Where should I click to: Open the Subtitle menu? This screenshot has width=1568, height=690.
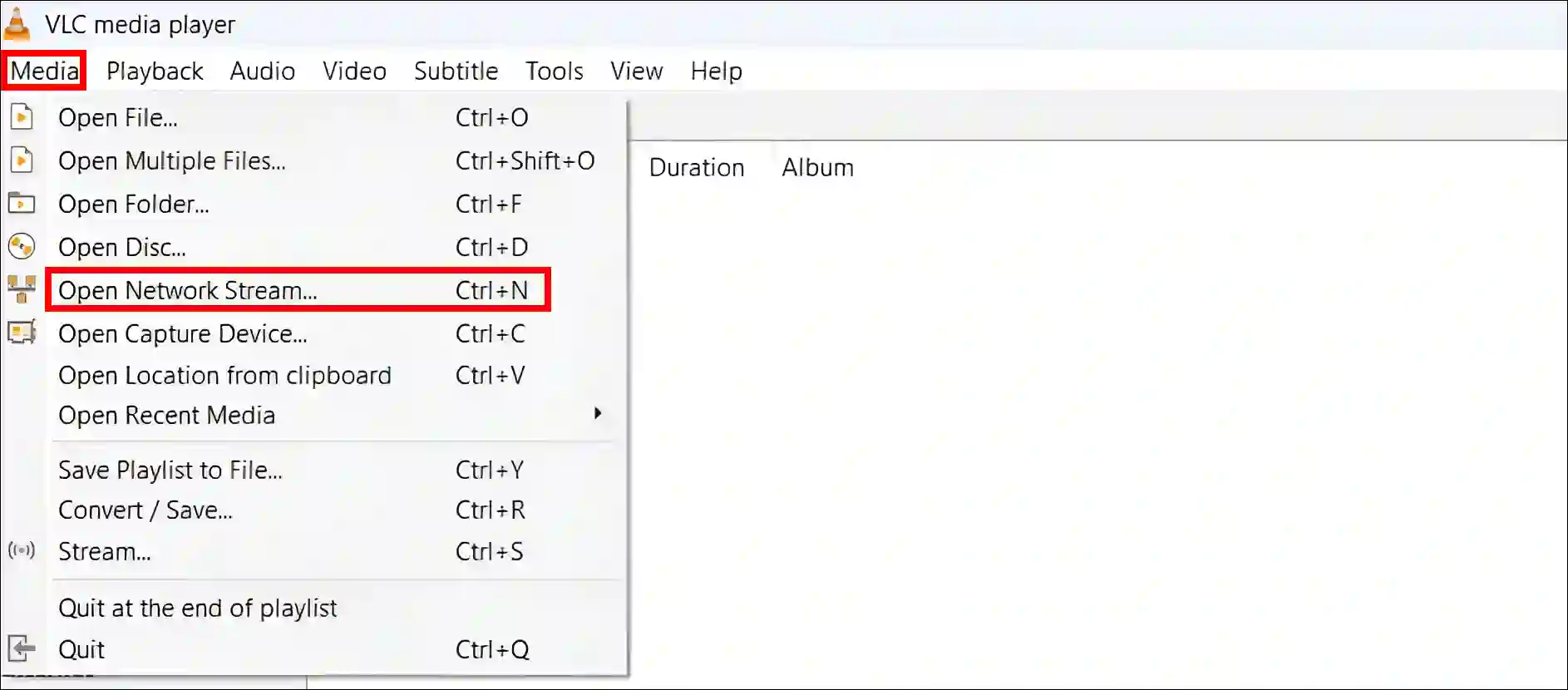[x=456, y=71]
